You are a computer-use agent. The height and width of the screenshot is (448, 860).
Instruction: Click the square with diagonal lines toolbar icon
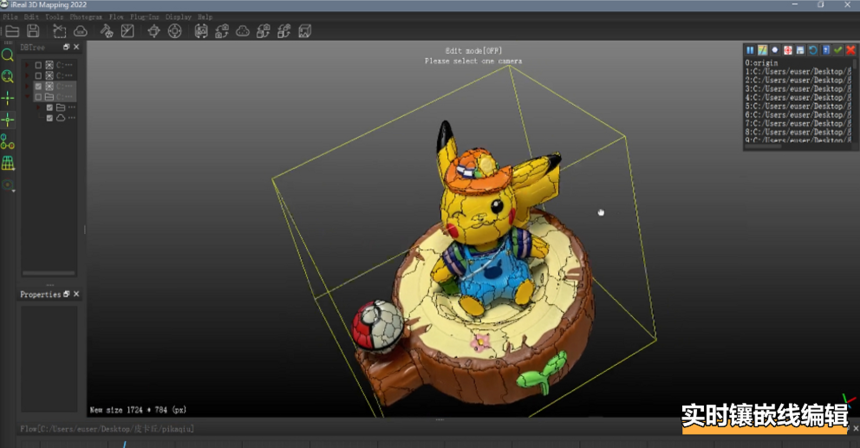[127, 31]
